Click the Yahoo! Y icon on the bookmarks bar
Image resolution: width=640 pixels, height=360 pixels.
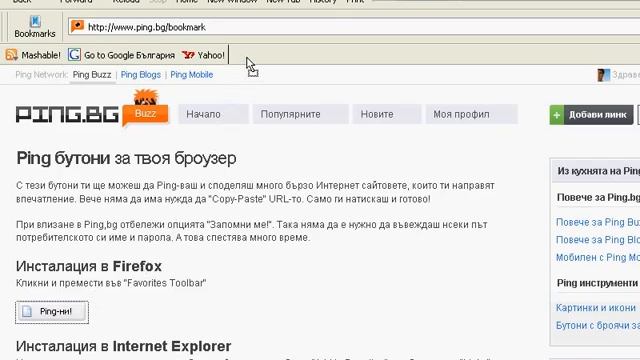pyautogui.click(x=188, y=55)
